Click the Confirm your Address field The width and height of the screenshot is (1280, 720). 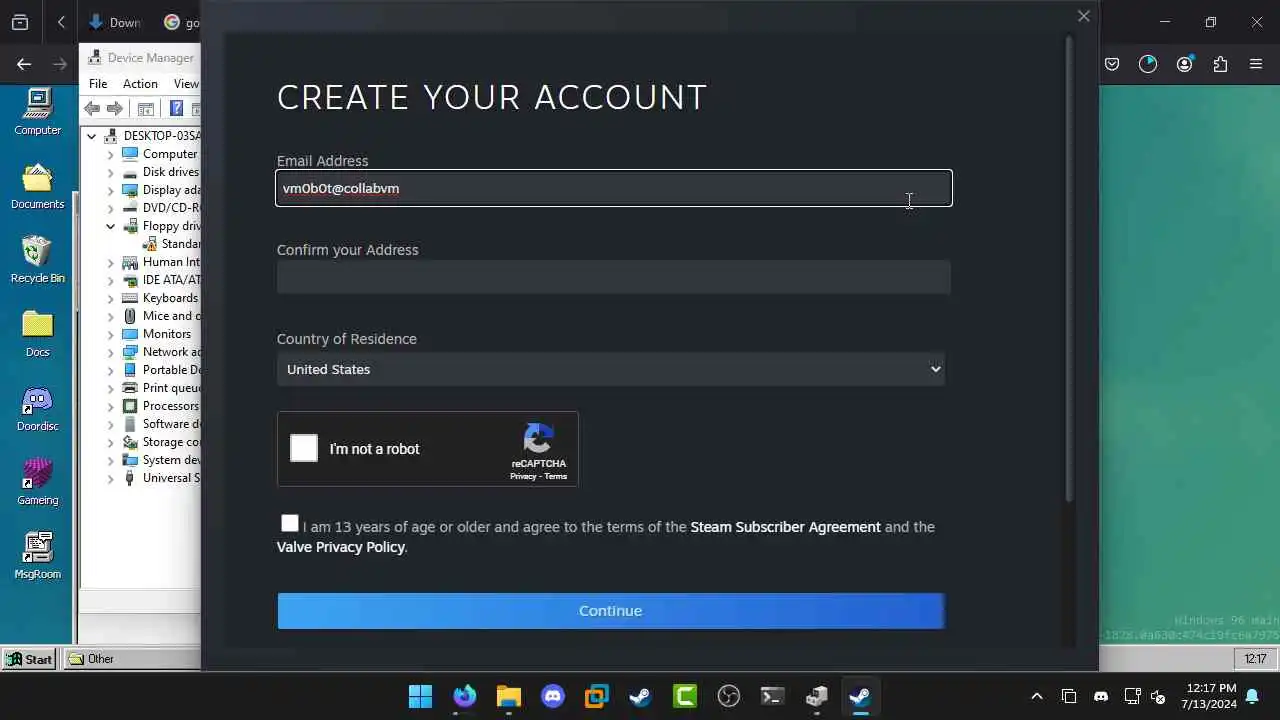coord(614,277)
